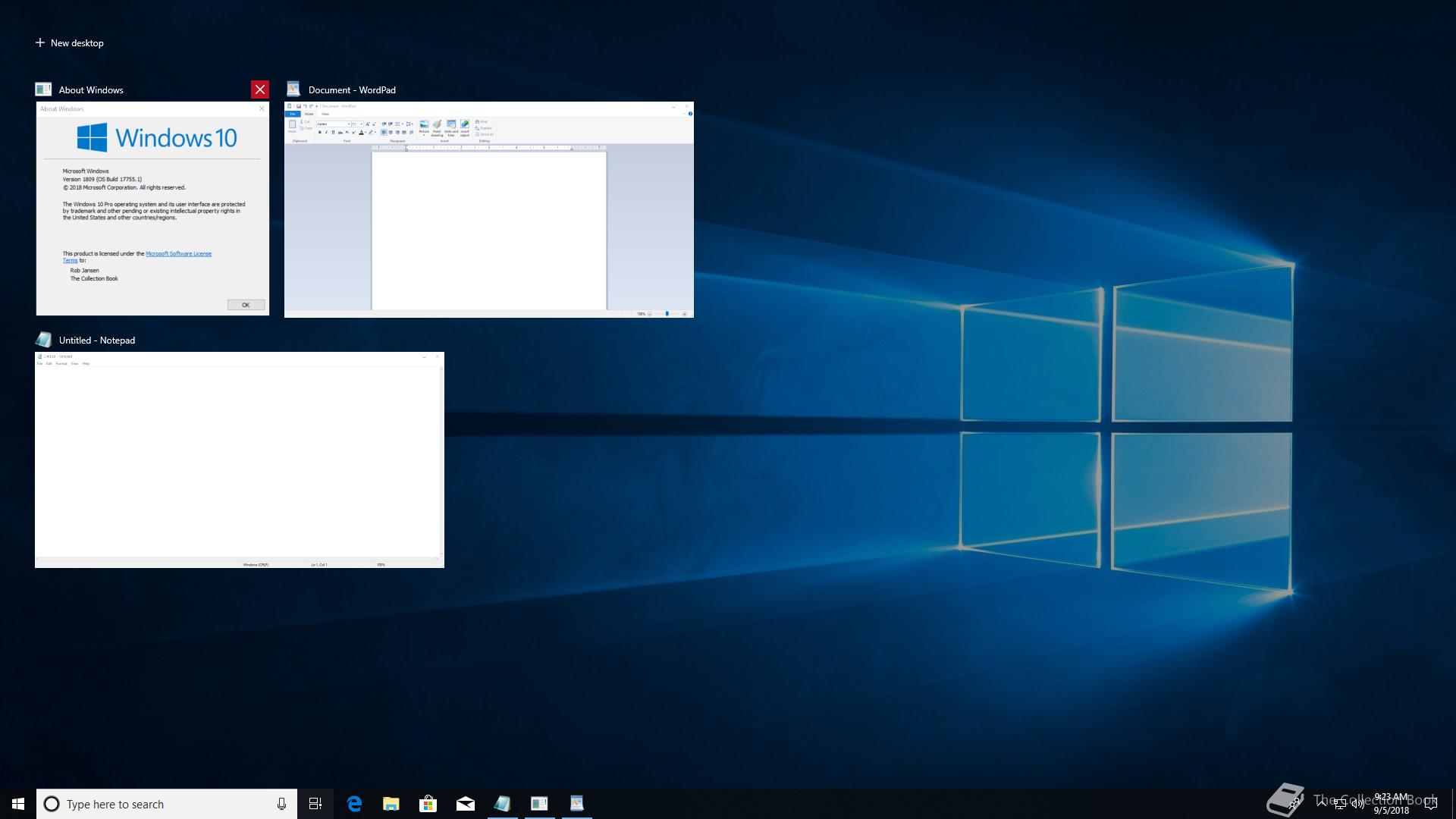This screenshot has width=1456, height=819.
Task: Click the 'Type here to search' box
Action: pos(159,804)
